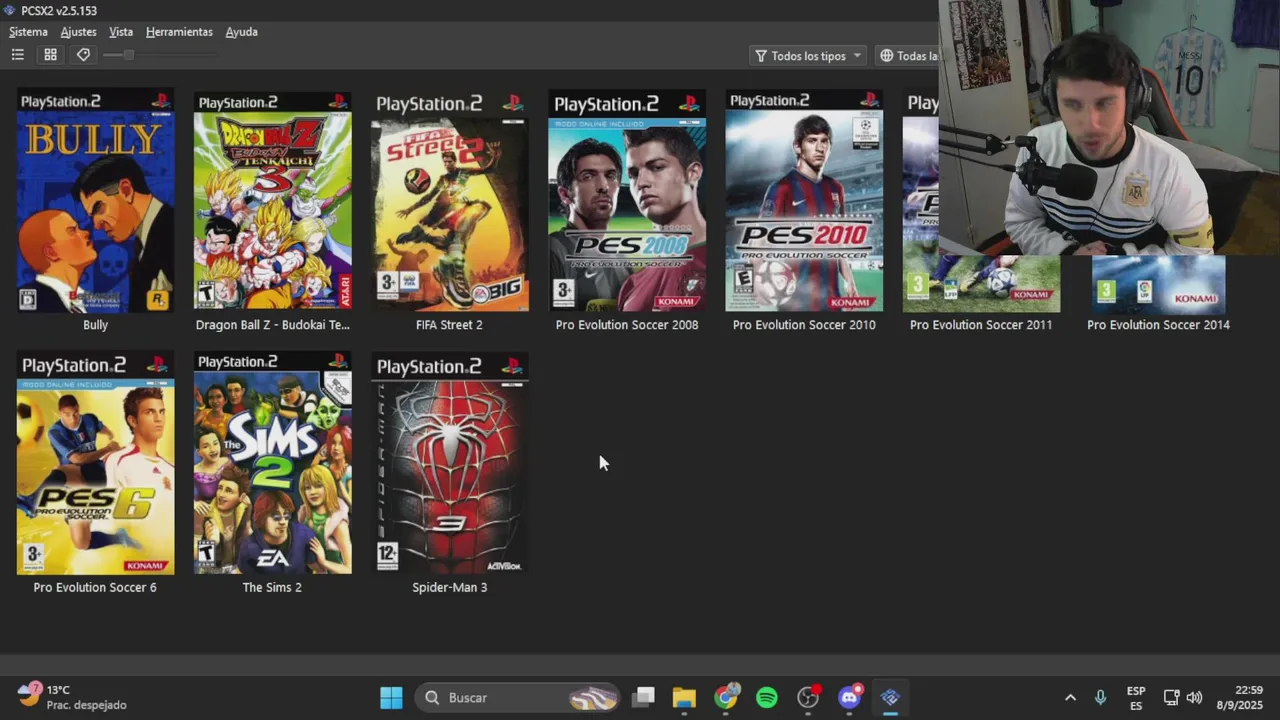The width and height of the screenshot is (1280, 720).
Task: Click the 'Pro Evolution Soccer 2014' title text
Action: (1158, 325)
